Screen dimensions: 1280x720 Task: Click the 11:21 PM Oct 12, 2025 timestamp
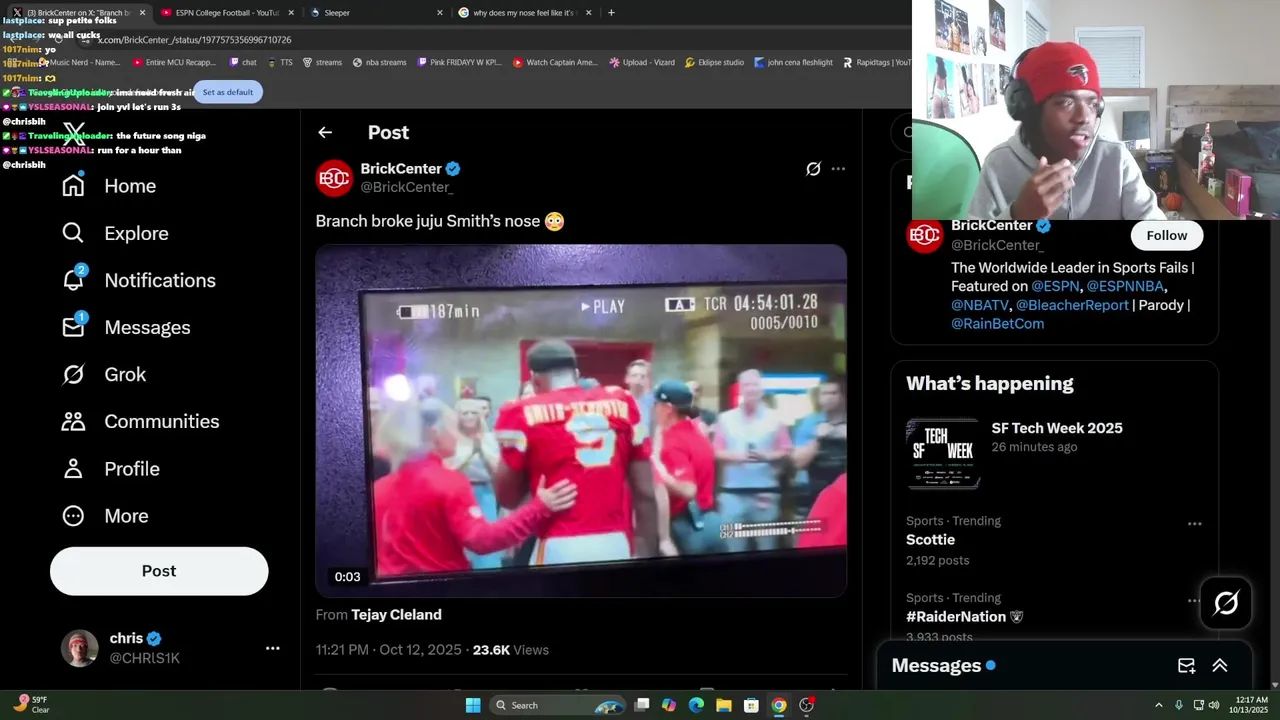click(x=389, y=650)
